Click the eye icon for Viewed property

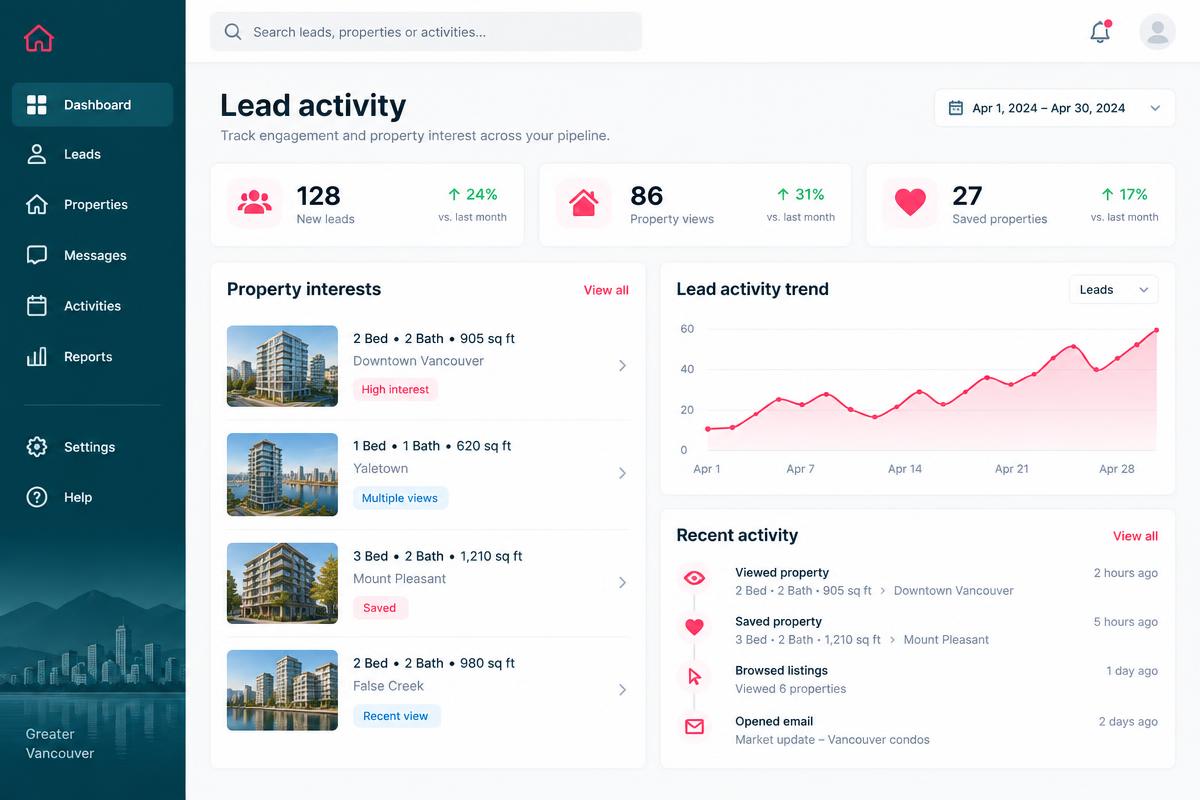point(694,578)
